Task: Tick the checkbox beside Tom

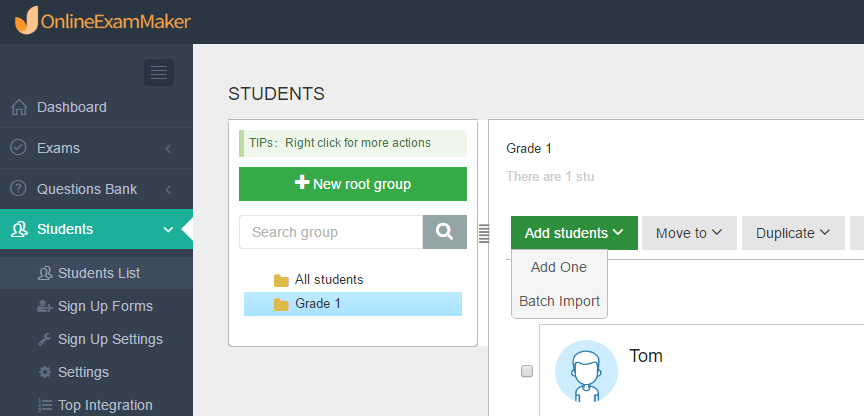Action: click(527, 371)
